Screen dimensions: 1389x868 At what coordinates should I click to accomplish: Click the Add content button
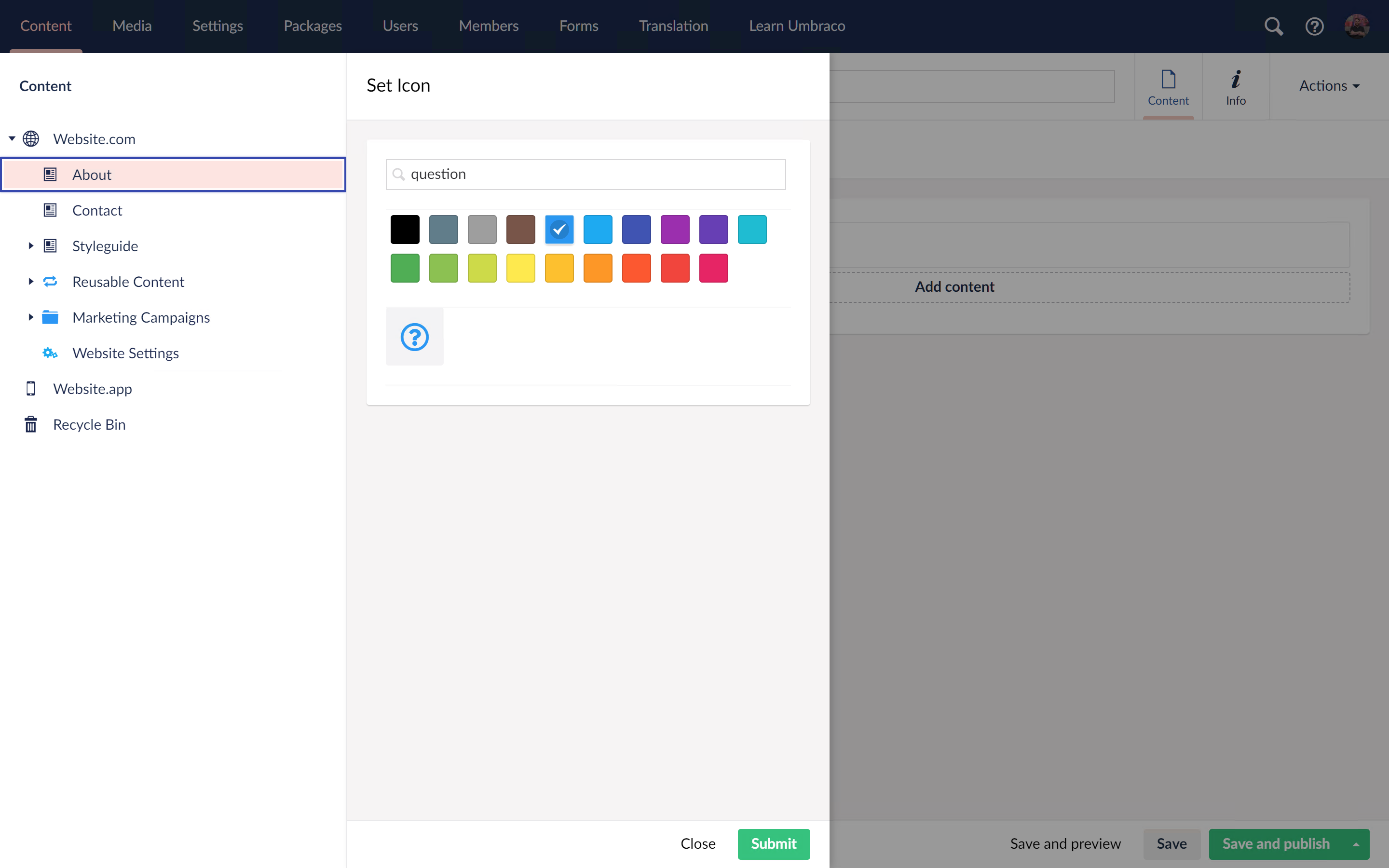954,287
